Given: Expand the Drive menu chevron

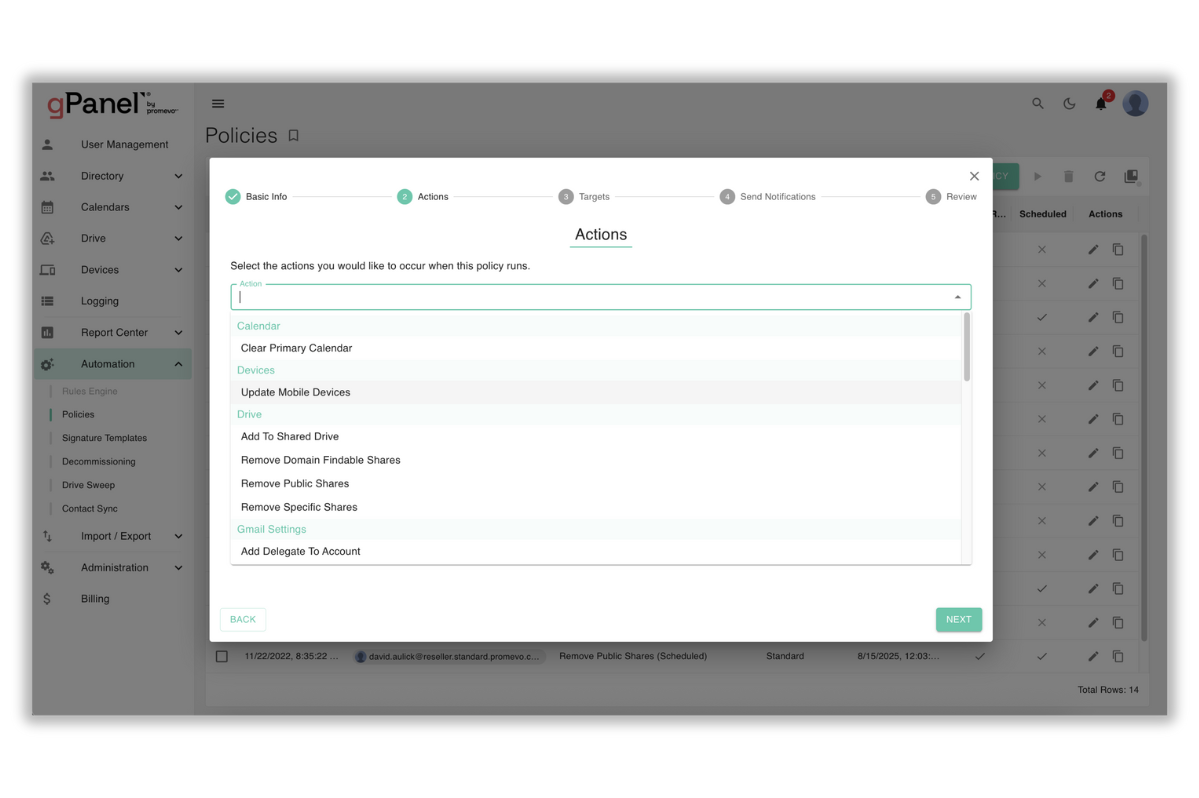Looking at the screenshot, I should (178, 238).
